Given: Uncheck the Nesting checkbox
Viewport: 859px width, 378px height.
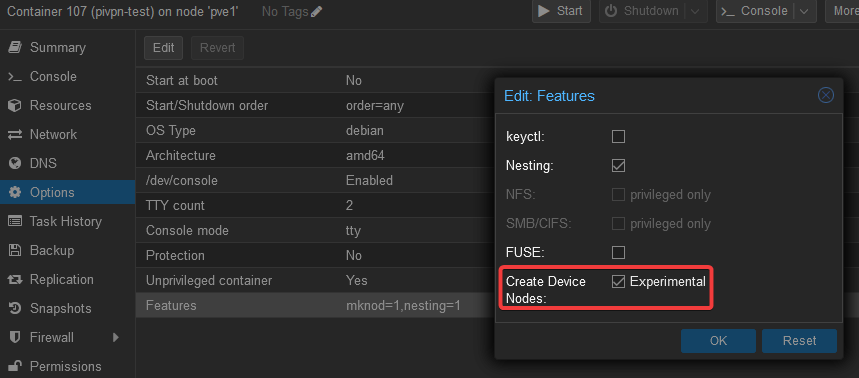Looking at the screenshot, I should pos(618,165).
